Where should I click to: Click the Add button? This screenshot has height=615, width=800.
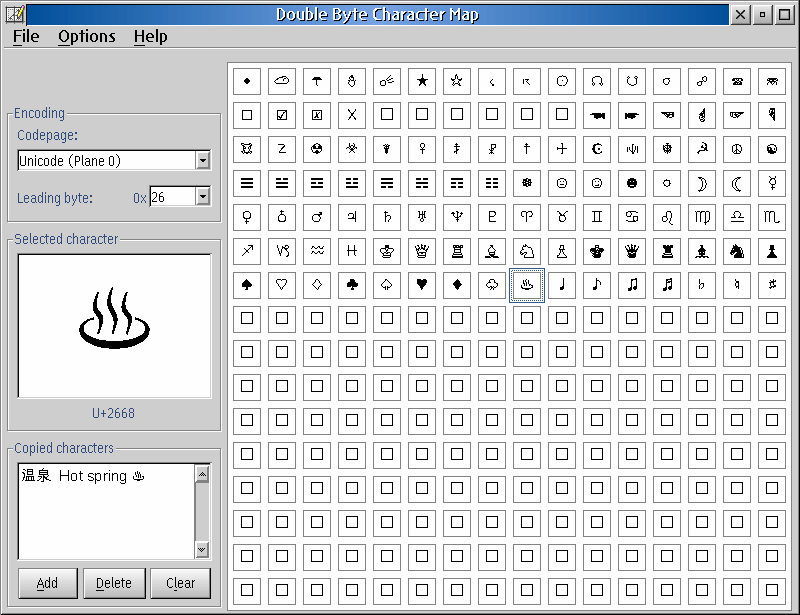pos(47,583)
